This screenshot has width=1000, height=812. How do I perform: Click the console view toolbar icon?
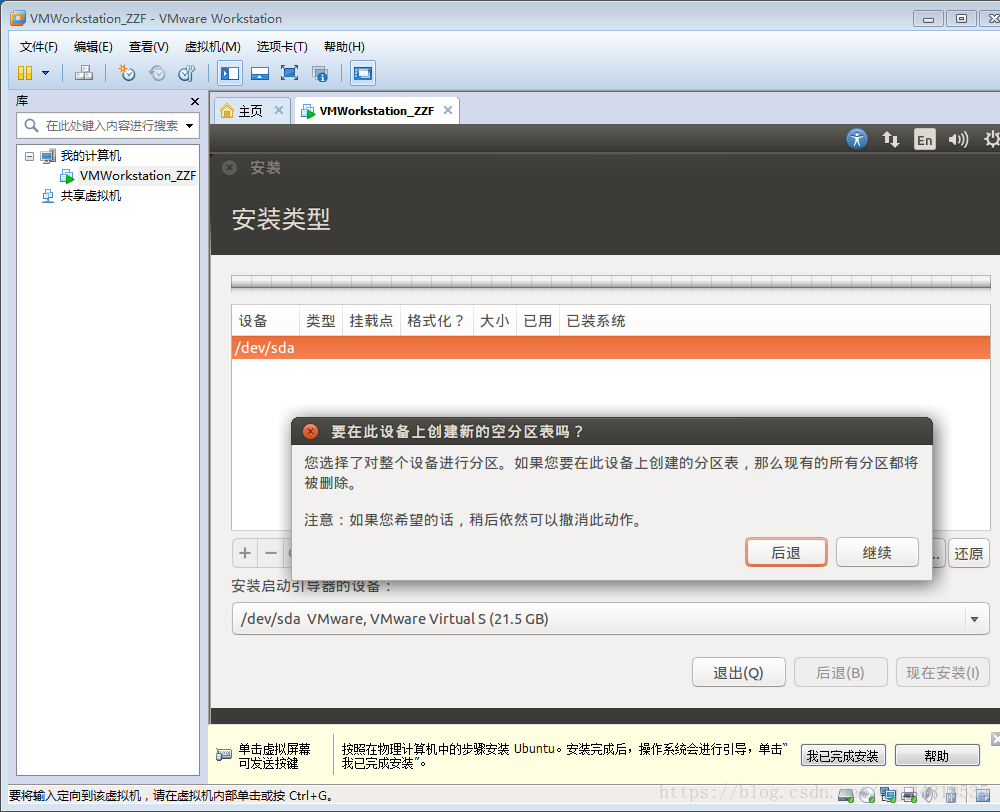click(x=362, y=73)
